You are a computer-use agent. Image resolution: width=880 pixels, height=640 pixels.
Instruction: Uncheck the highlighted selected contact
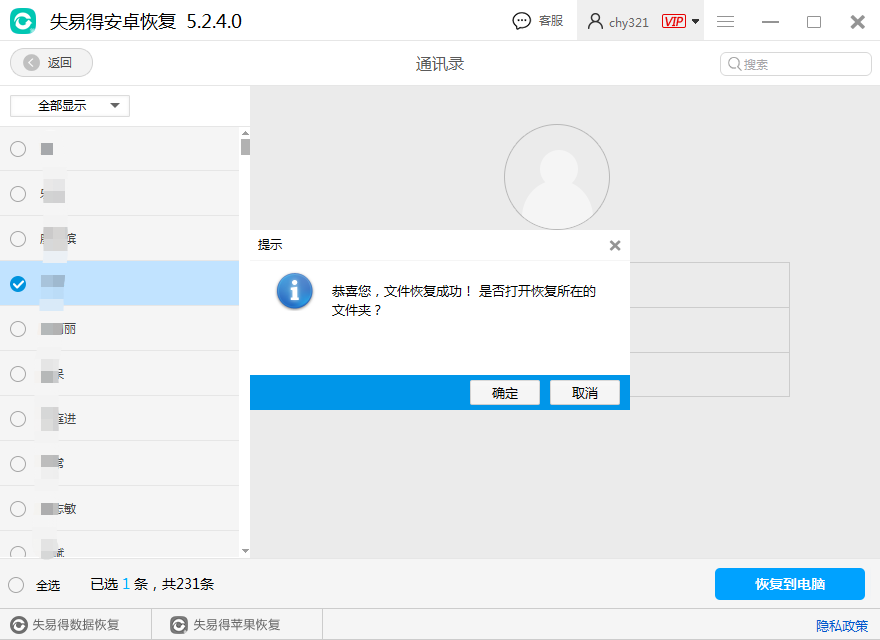pos(18,284)
